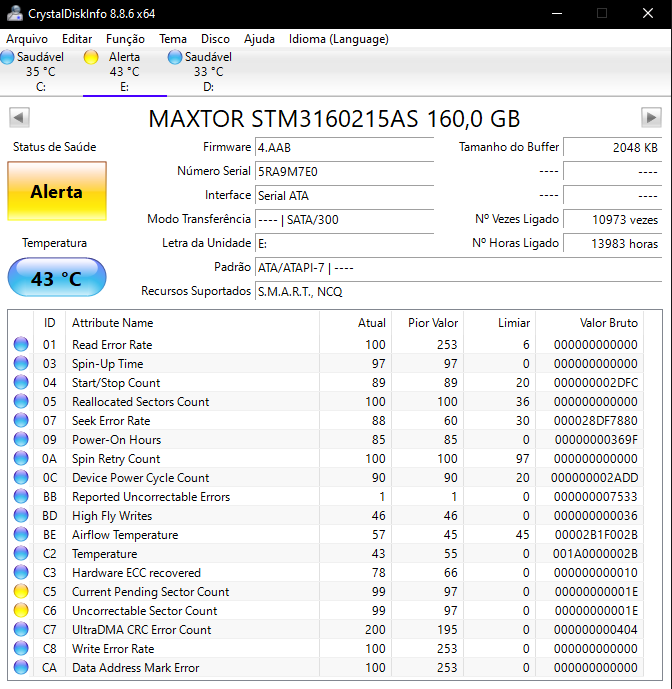Select the 'Current Pending Sector Count' attribute name

[x=151, y=592]
